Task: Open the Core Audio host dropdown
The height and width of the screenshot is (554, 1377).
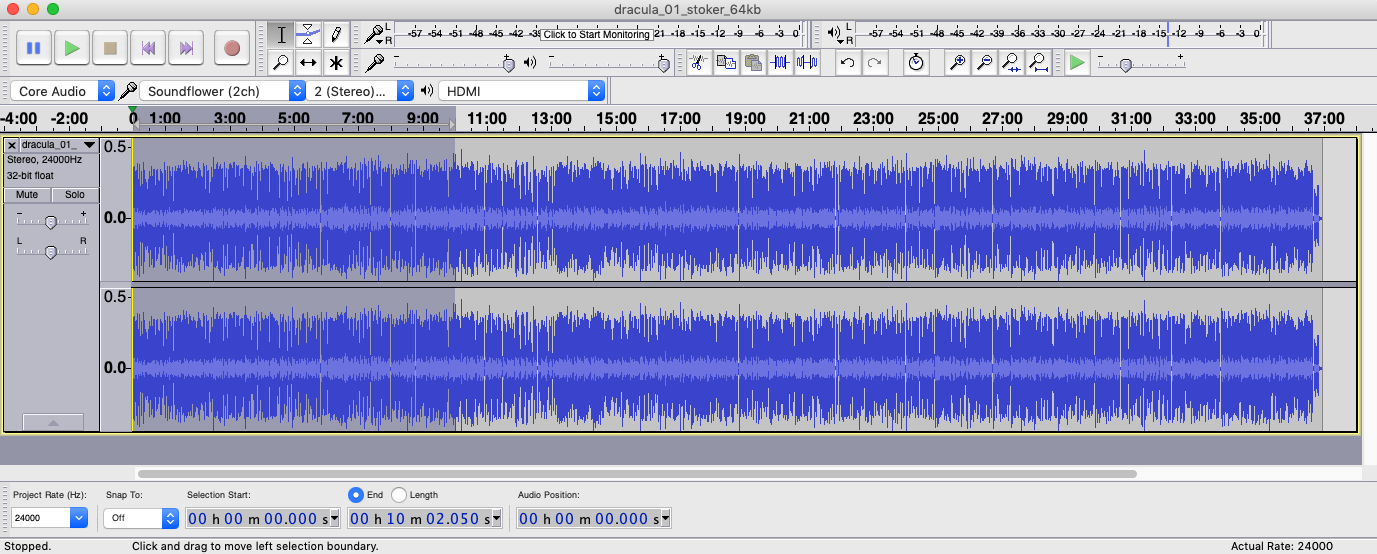Action: pos(63,91)
